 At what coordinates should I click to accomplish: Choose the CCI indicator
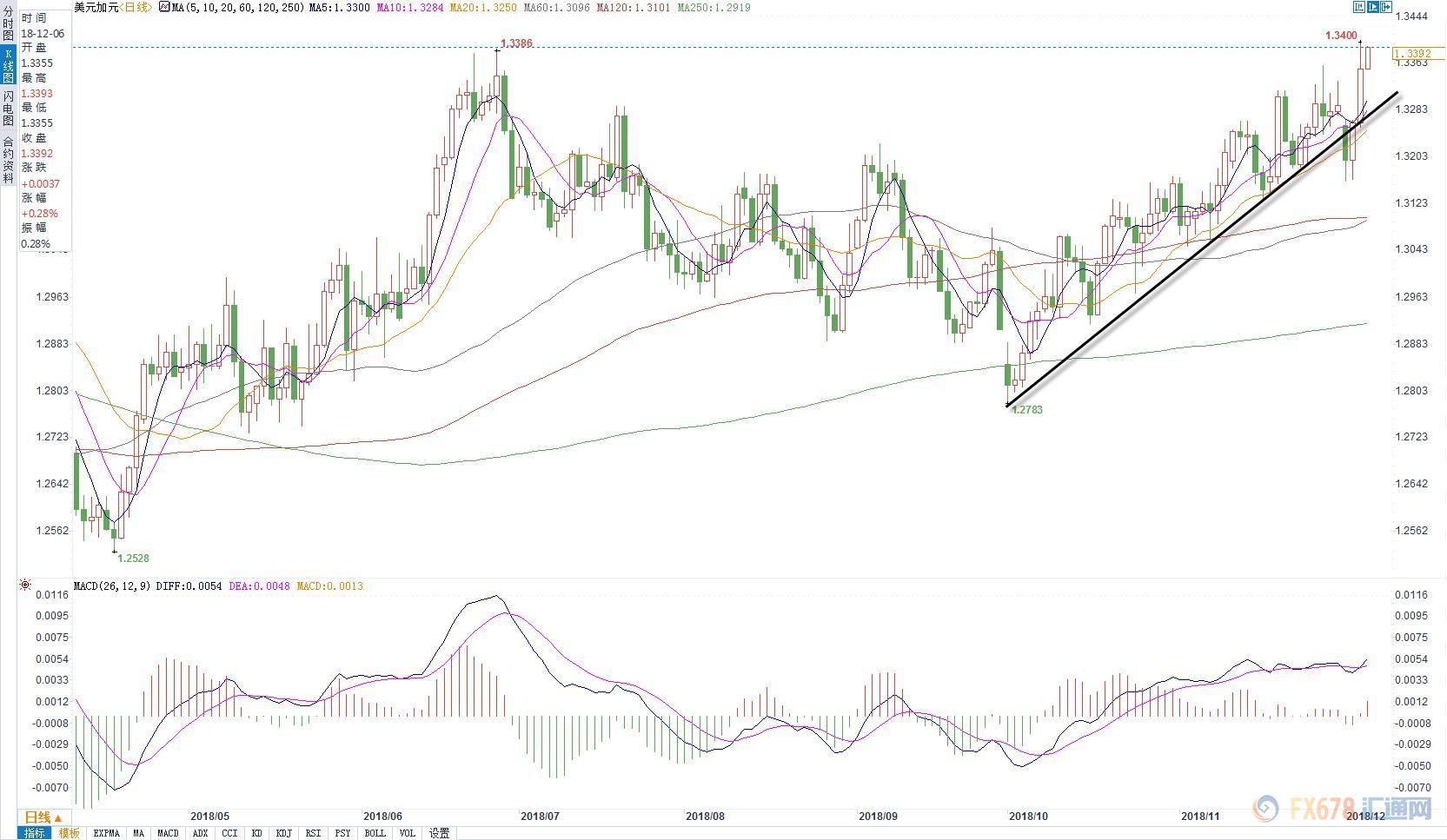pos(229,833)
